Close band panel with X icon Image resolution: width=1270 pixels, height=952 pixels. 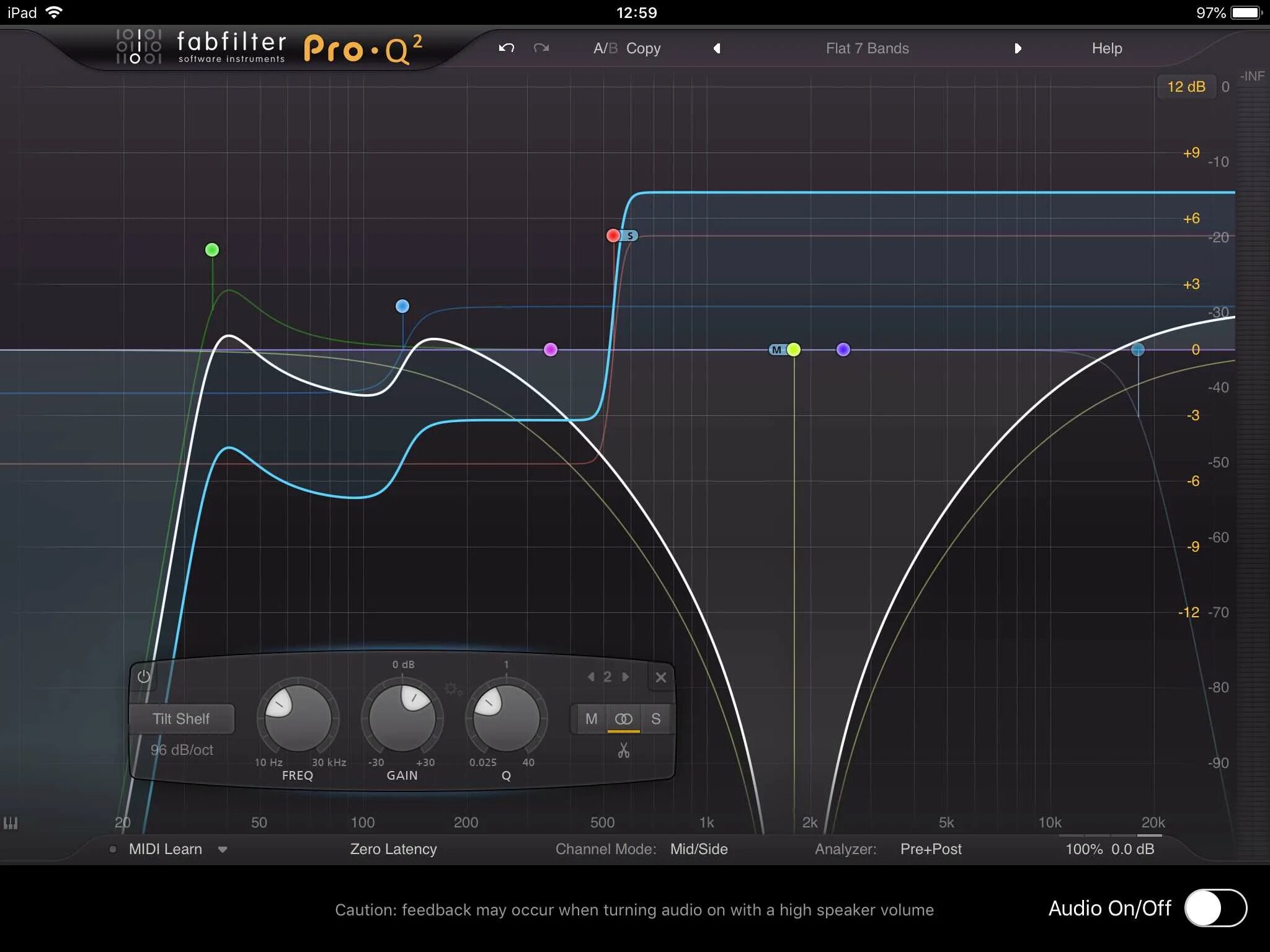click(x=661, y=677)
